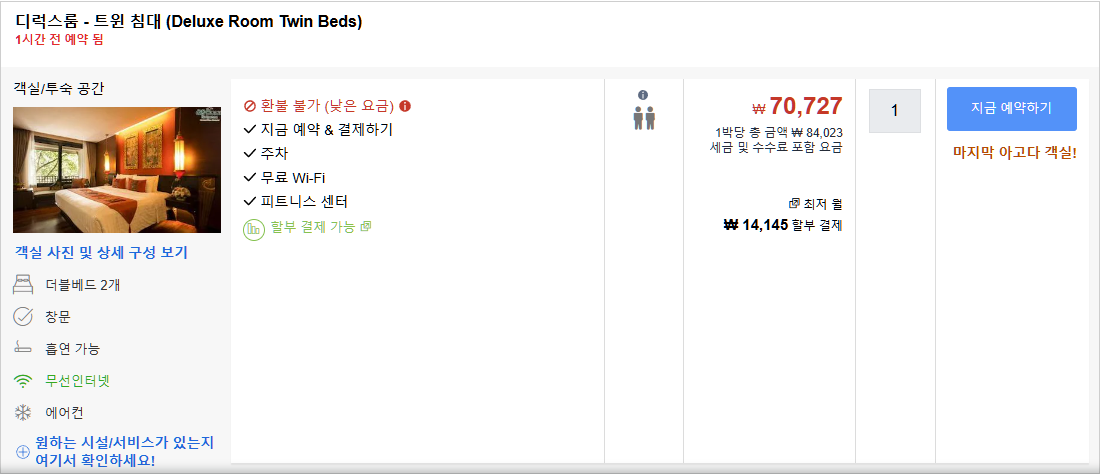This screenshot has width=1100, height=475.
Task: Click the ₩70,727 price amount
Action: [797, 107]
